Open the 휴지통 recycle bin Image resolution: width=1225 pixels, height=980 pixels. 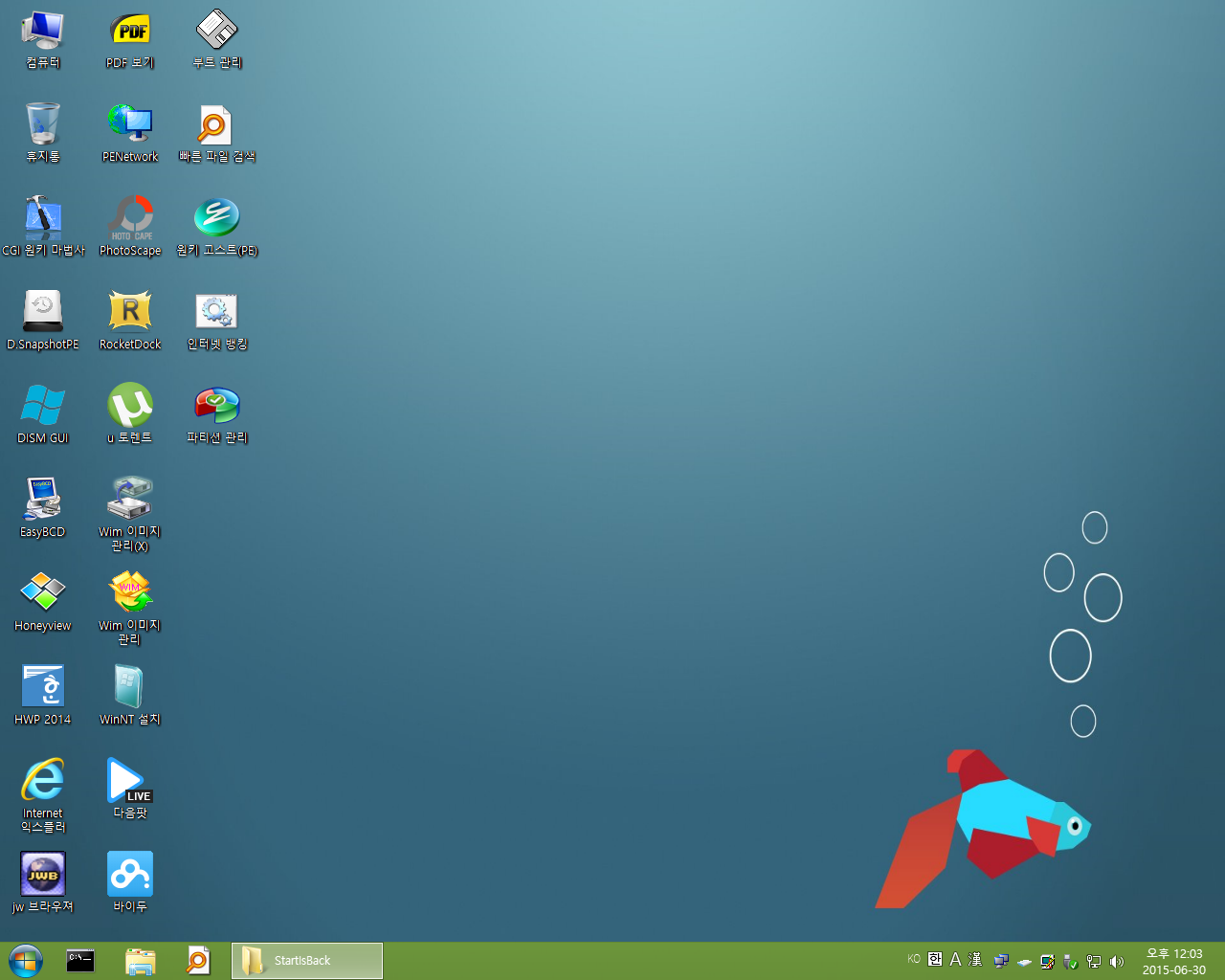point(42,133)
